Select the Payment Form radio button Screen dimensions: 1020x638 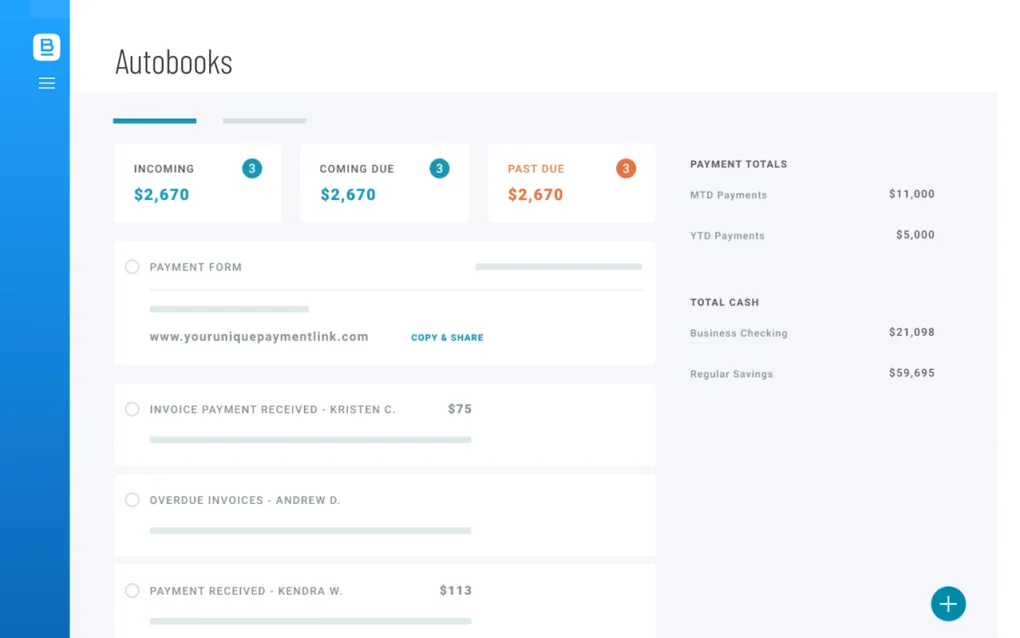click(x=132, y=267)
